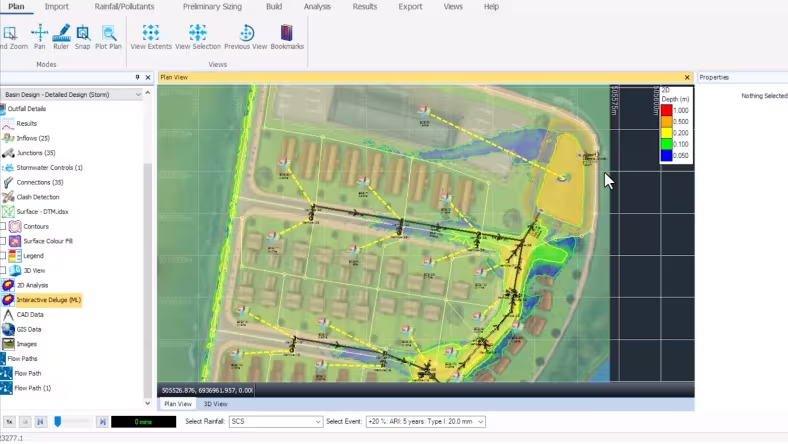
Task: Click the Stormwater Controls (1) icon
Action: pos(8,167)
